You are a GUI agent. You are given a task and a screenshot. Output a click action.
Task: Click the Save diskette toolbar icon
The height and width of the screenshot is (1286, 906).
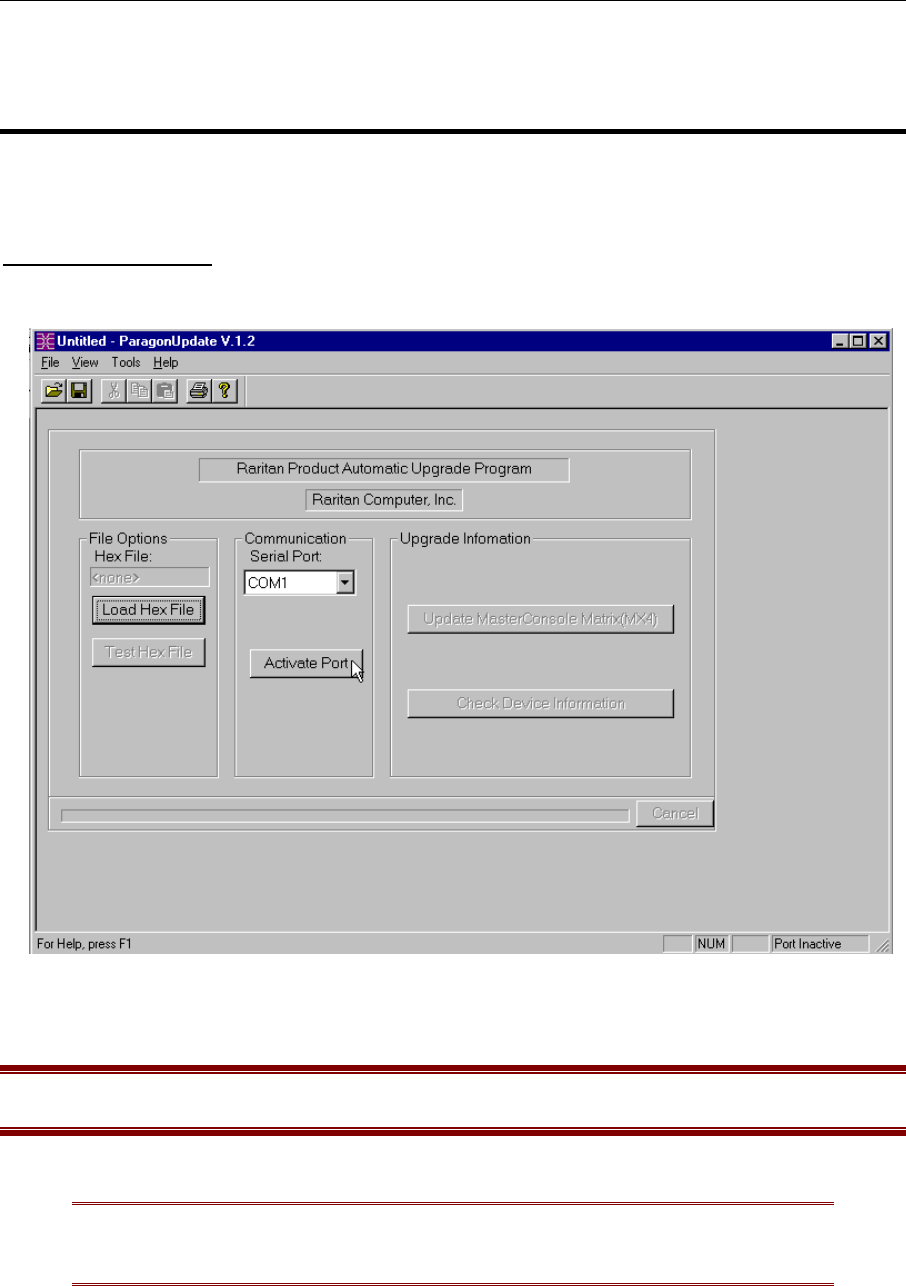pos(80,392)
